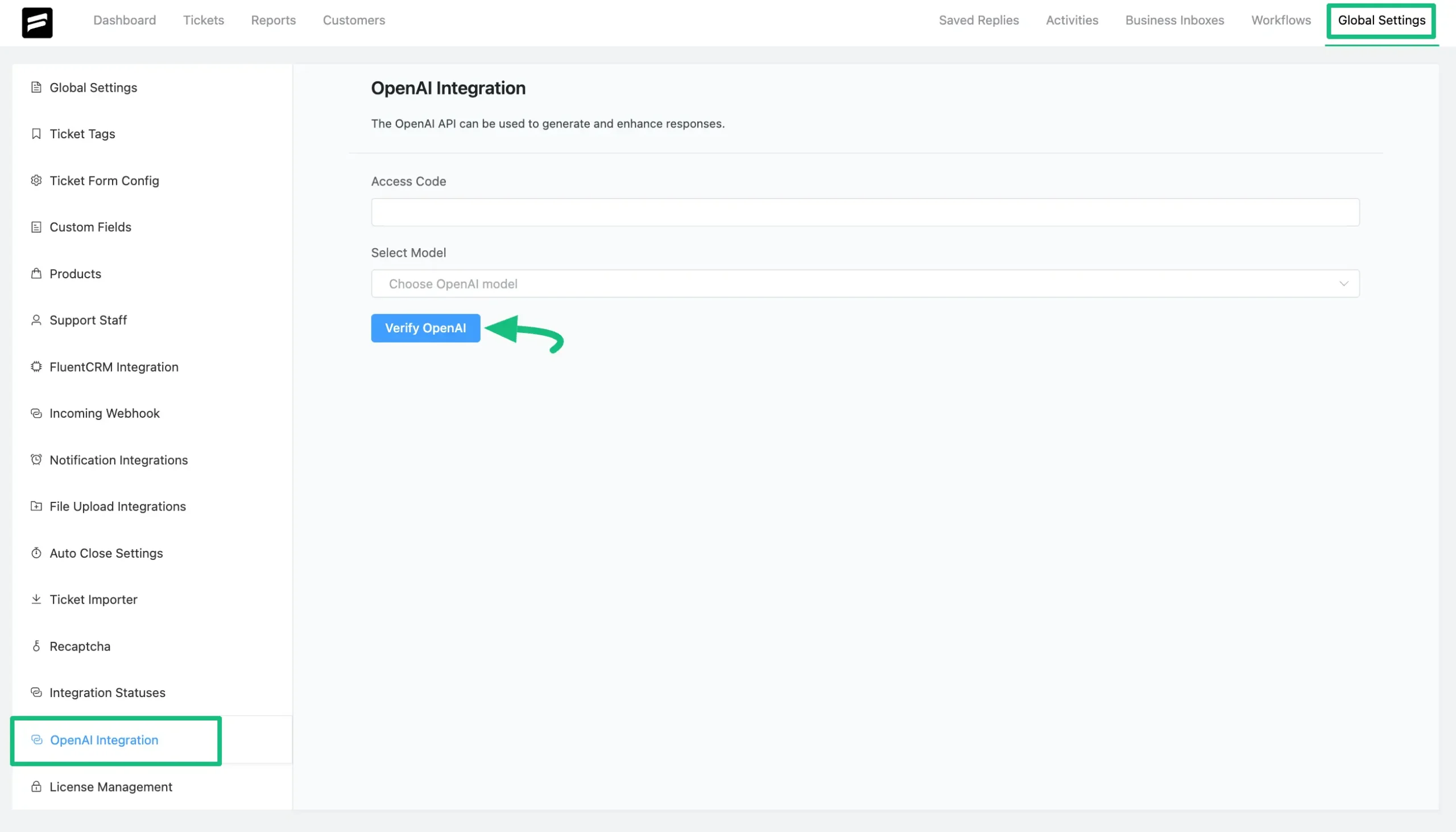Click the License Management lock icon
The image size is (1456, 832).
36,786
